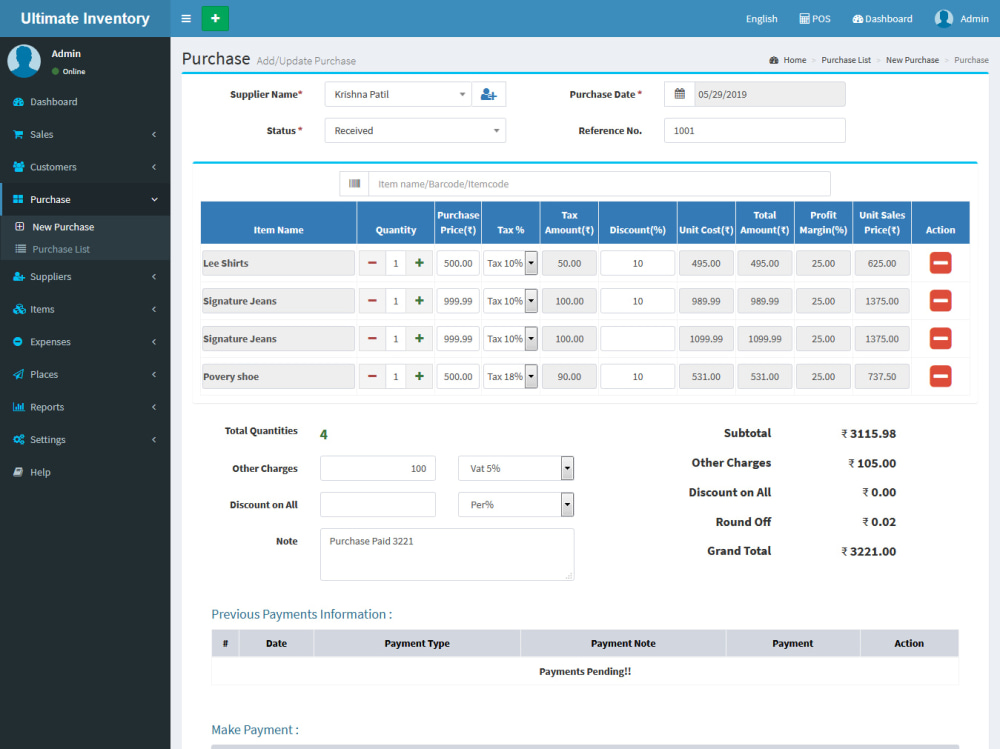Increase quantity of second Signature Jeans

(419, 338)
